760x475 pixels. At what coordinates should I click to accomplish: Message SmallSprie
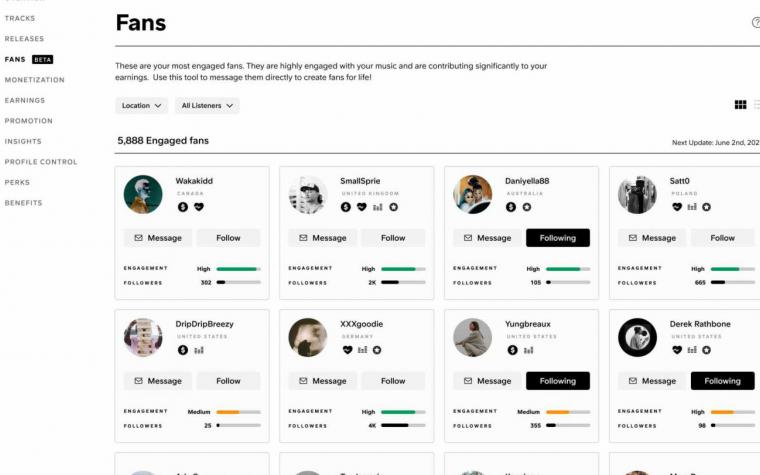[323, 238]
